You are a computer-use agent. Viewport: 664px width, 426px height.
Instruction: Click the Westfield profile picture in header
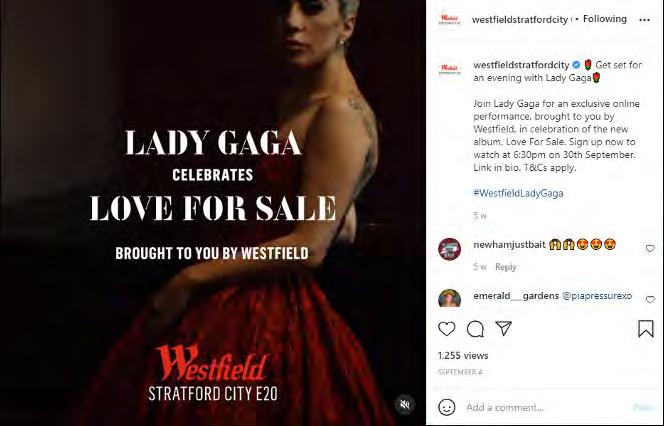click(449, 19)
